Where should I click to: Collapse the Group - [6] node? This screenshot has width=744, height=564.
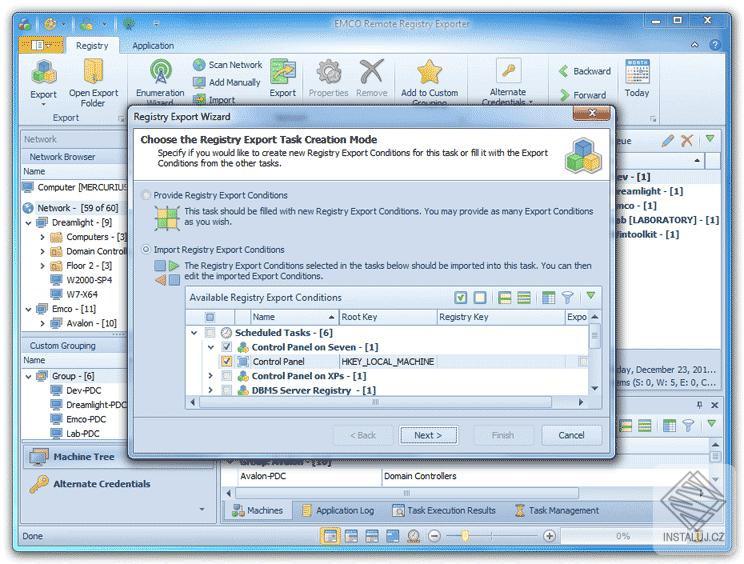(x=28, y=376)
